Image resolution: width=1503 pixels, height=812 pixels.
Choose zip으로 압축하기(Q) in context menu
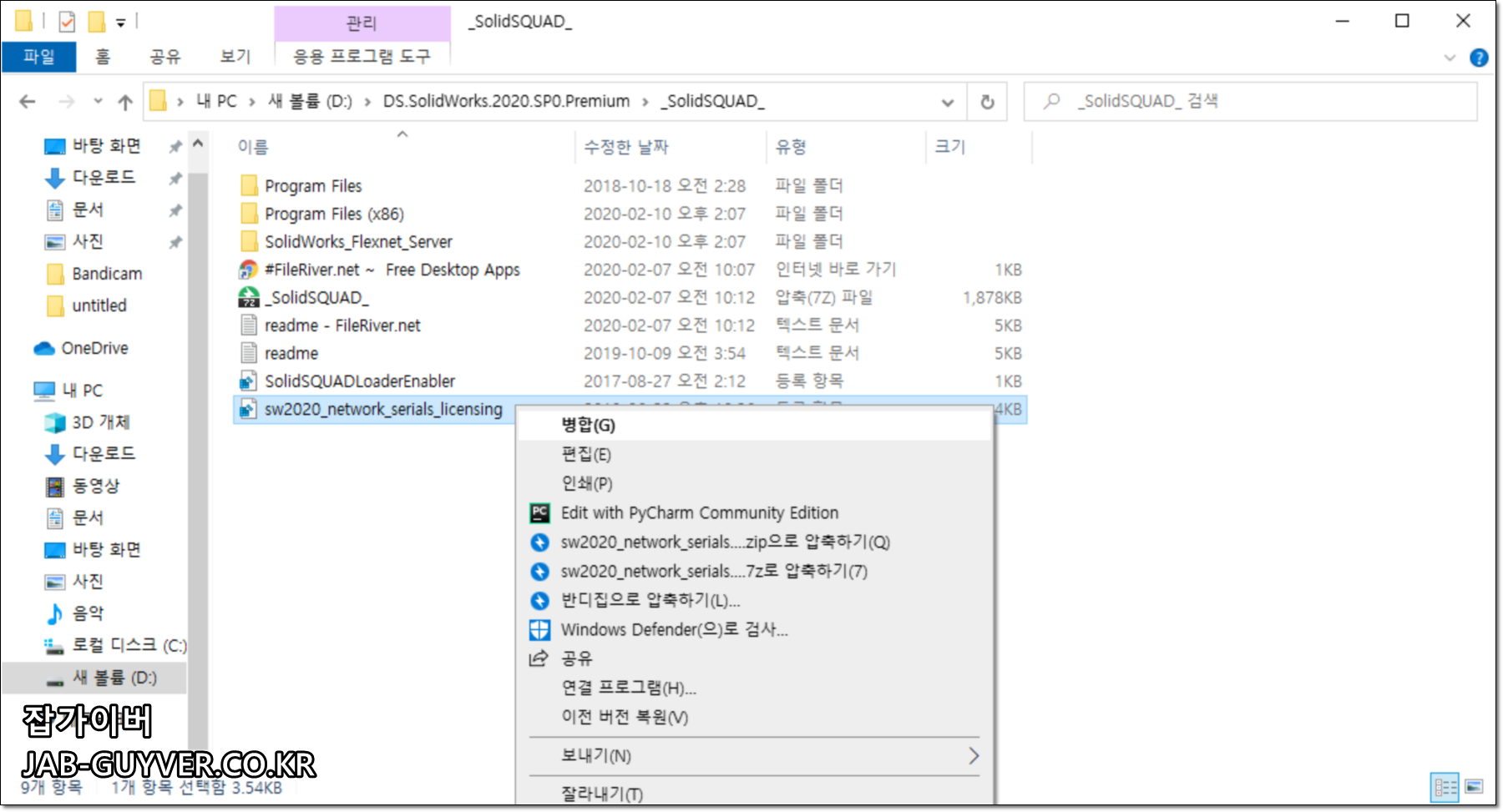pos(754,542)
